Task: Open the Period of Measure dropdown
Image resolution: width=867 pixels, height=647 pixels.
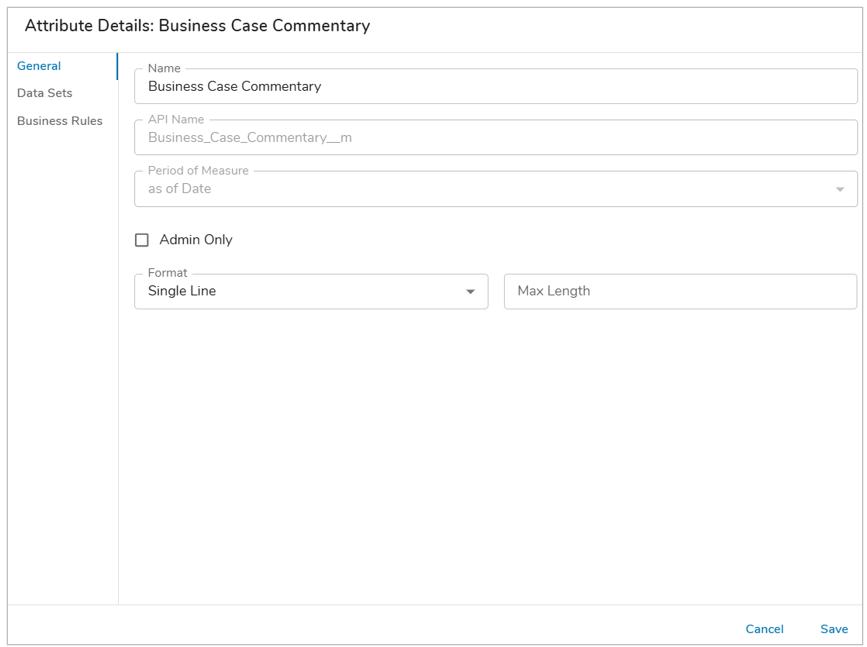Action: (495, 189)
